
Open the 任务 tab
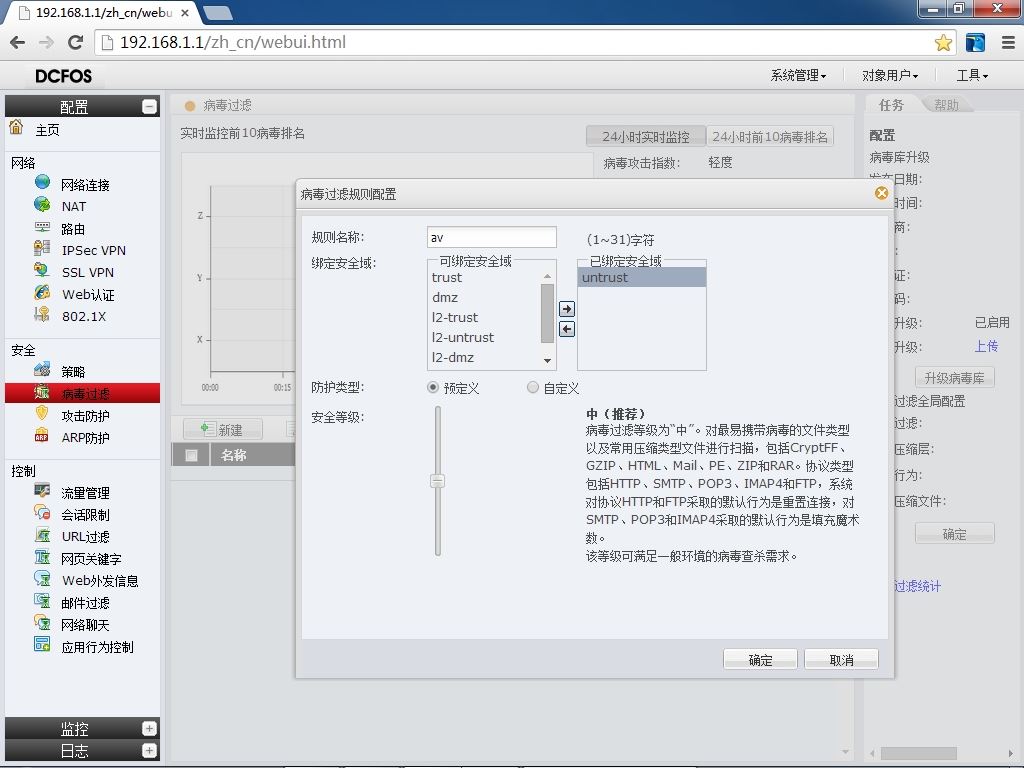(x=891, y=105)
